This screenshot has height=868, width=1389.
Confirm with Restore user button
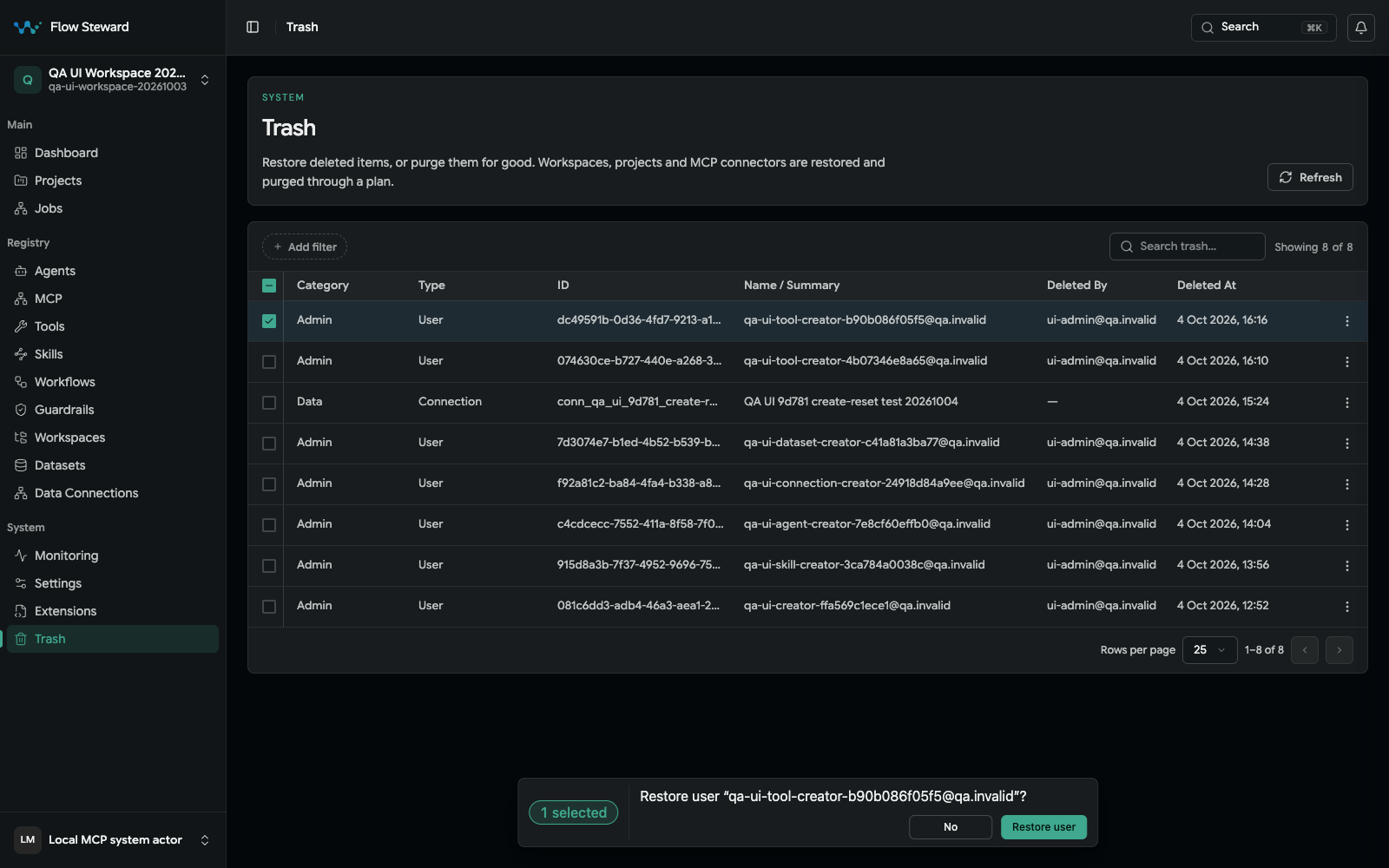point(1043,827)
